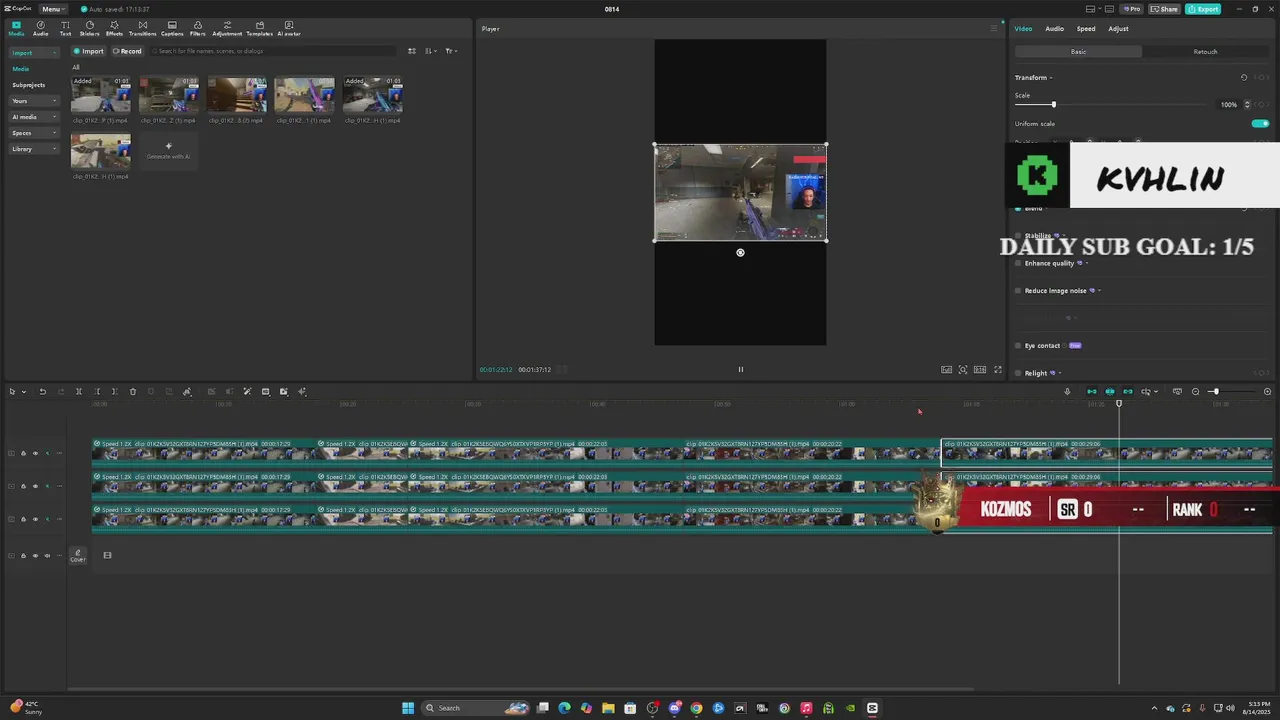Click the zoom-out timeline magnifier icon
1280x720 pixels.
pos(1195,392)
